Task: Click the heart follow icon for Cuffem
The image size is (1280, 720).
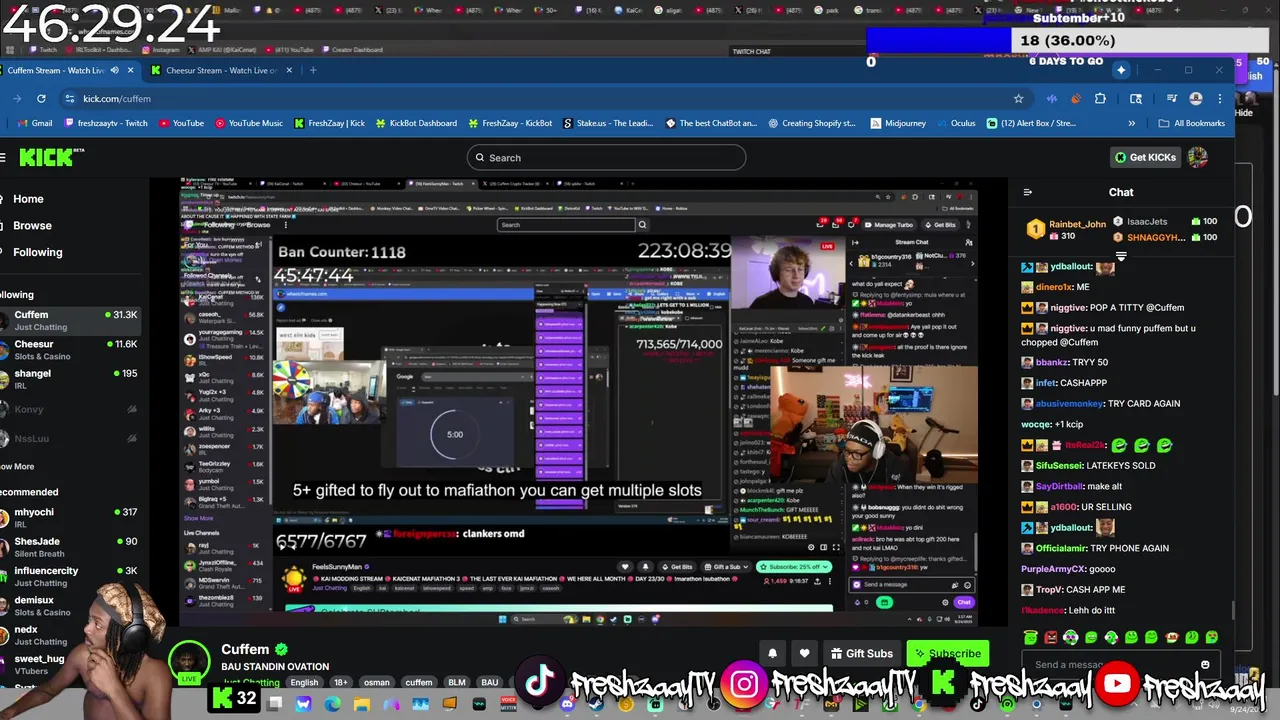Action: point(805,653)
